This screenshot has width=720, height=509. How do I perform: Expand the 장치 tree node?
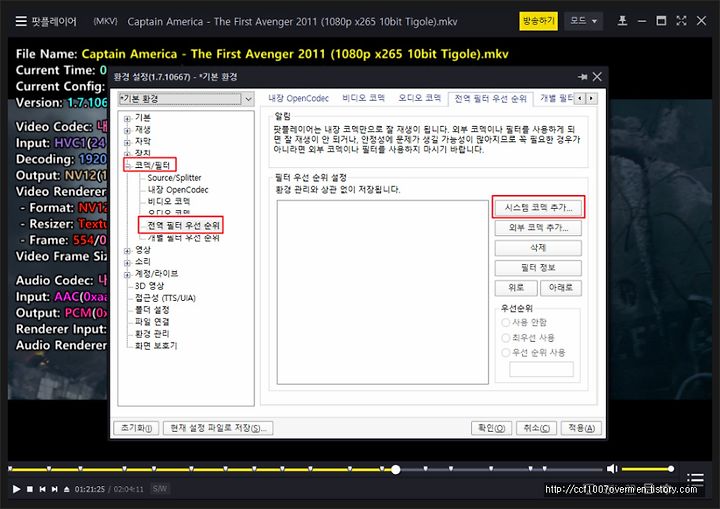[127, 153]
